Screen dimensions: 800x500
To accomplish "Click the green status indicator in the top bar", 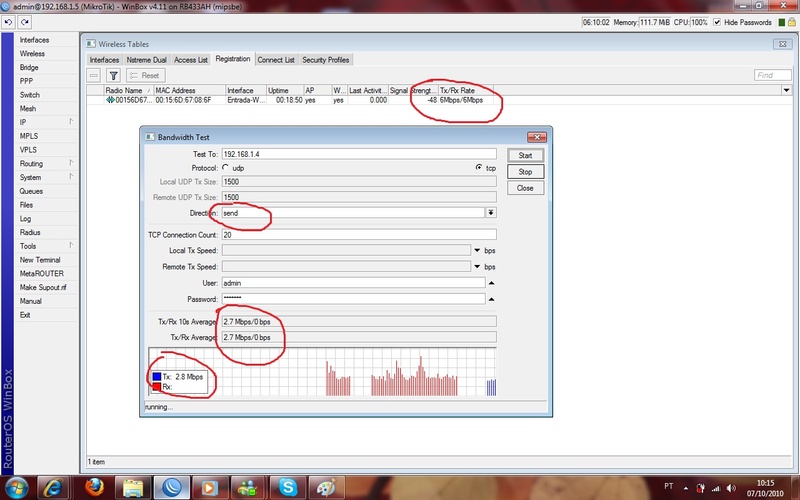I will (x=781, y=22).
